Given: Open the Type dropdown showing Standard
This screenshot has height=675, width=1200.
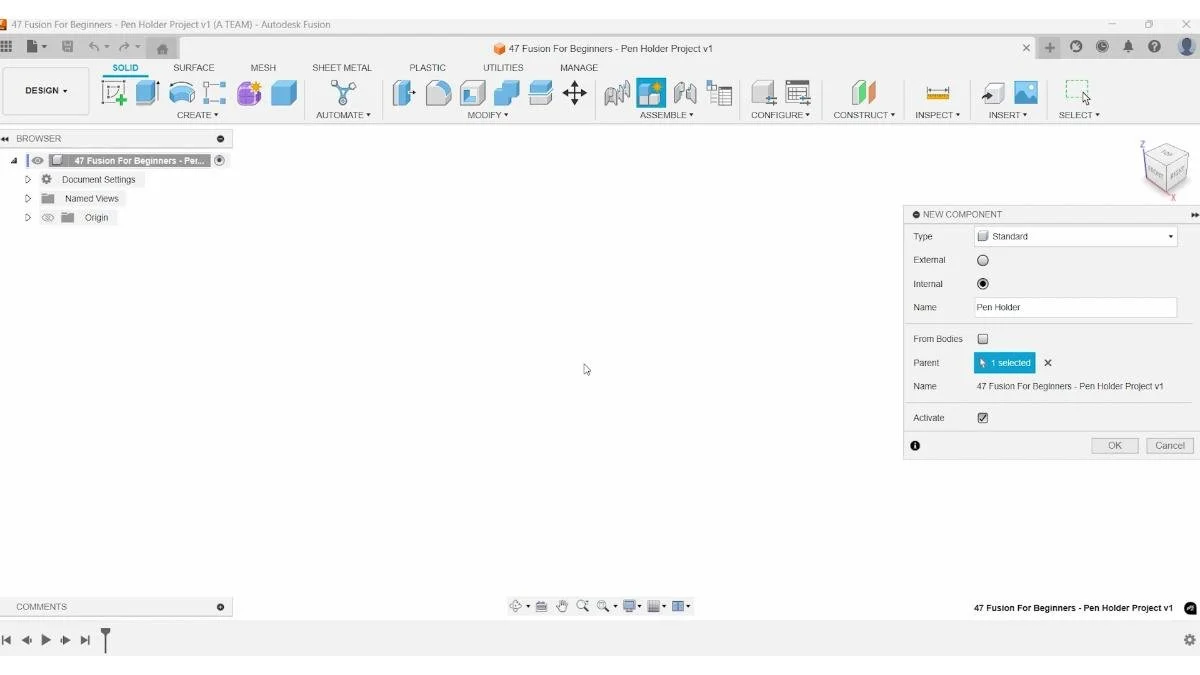Looking at the screenshot, I should coord(1074,236).
